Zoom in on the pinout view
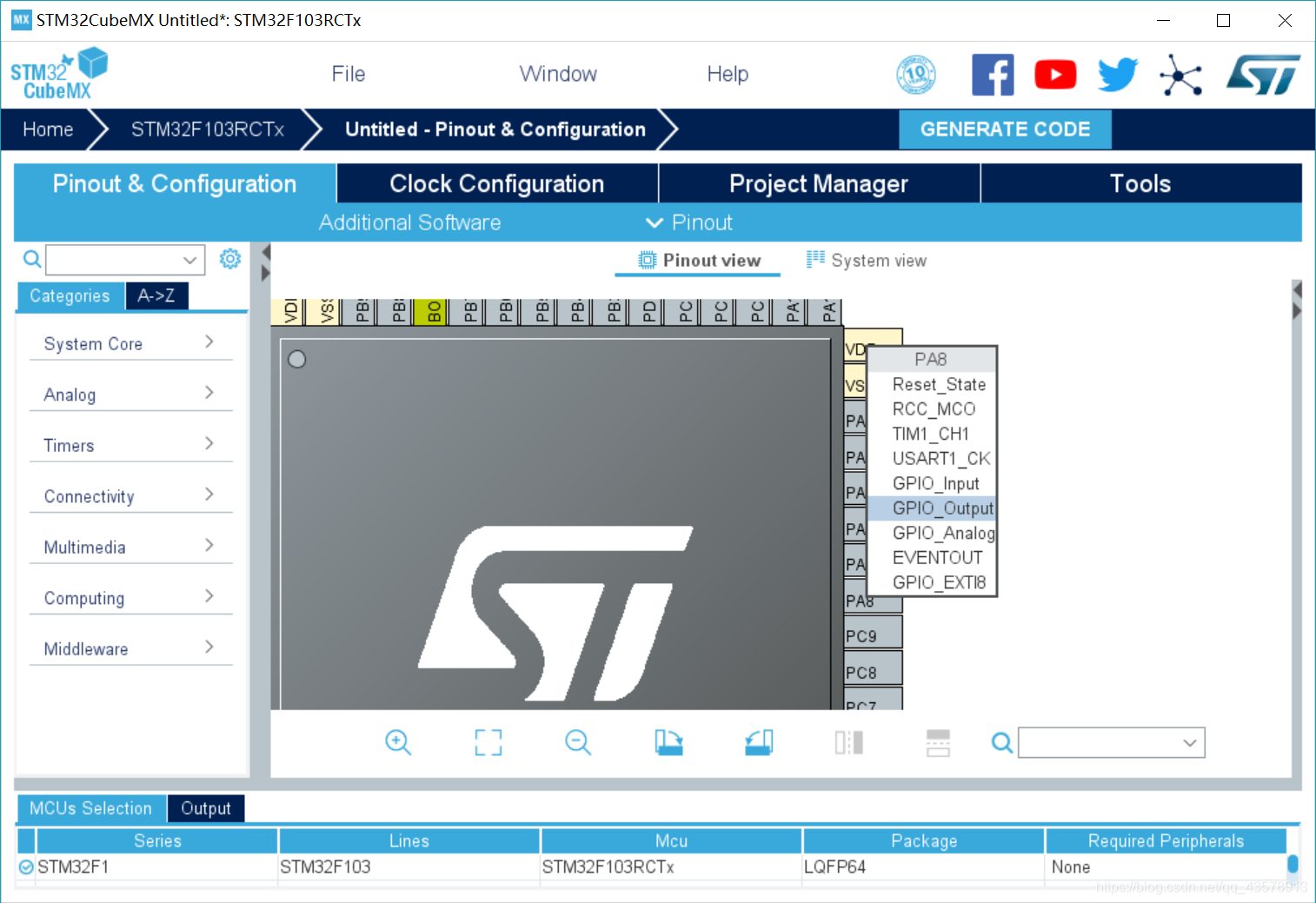This screenshot has width=1316, height=903. (x=398, y=742)
